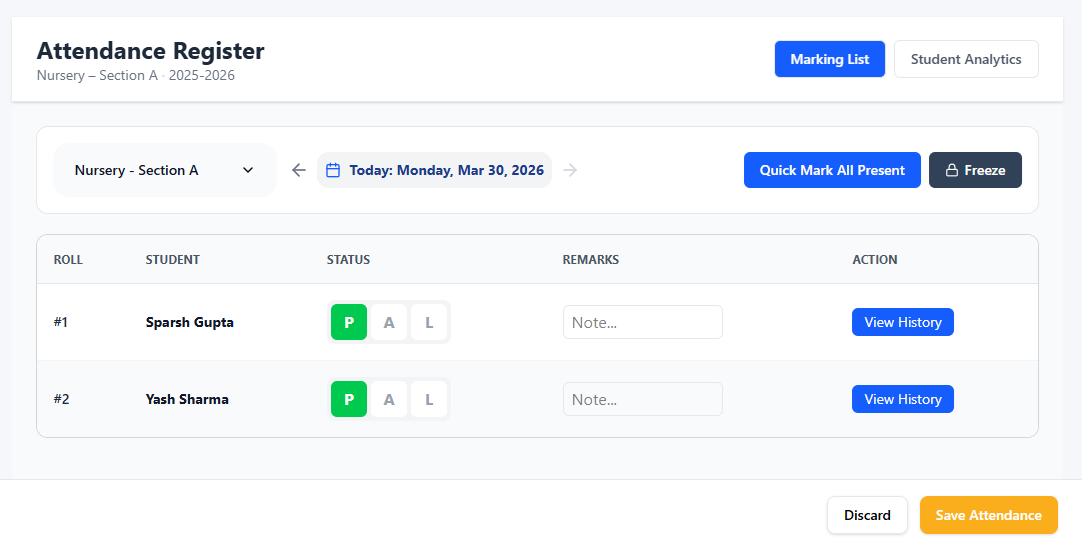This screenshot has width=1082, height=548.
Task: Click the calendar icon in date picker
Action: pos(334,170)
